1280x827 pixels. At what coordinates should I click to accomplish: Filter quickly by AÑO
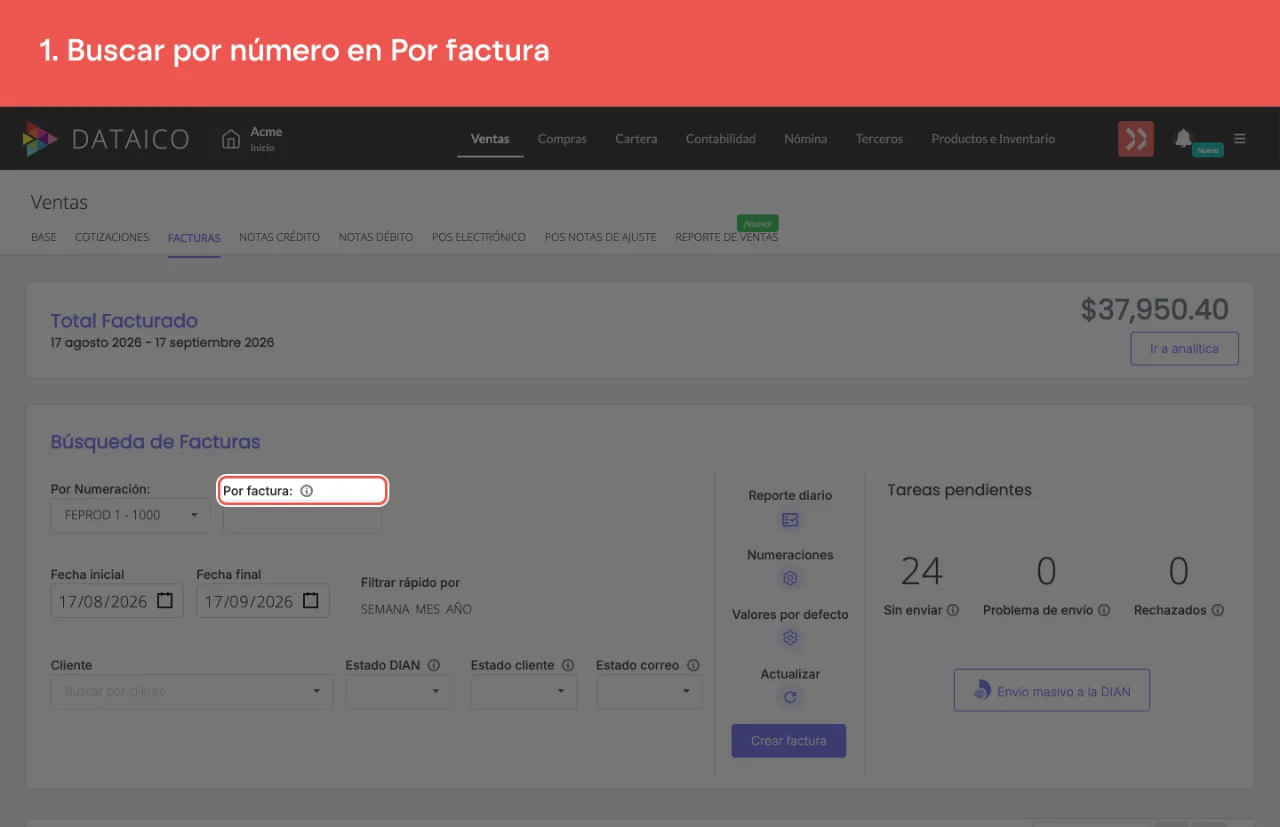point(459,609)
